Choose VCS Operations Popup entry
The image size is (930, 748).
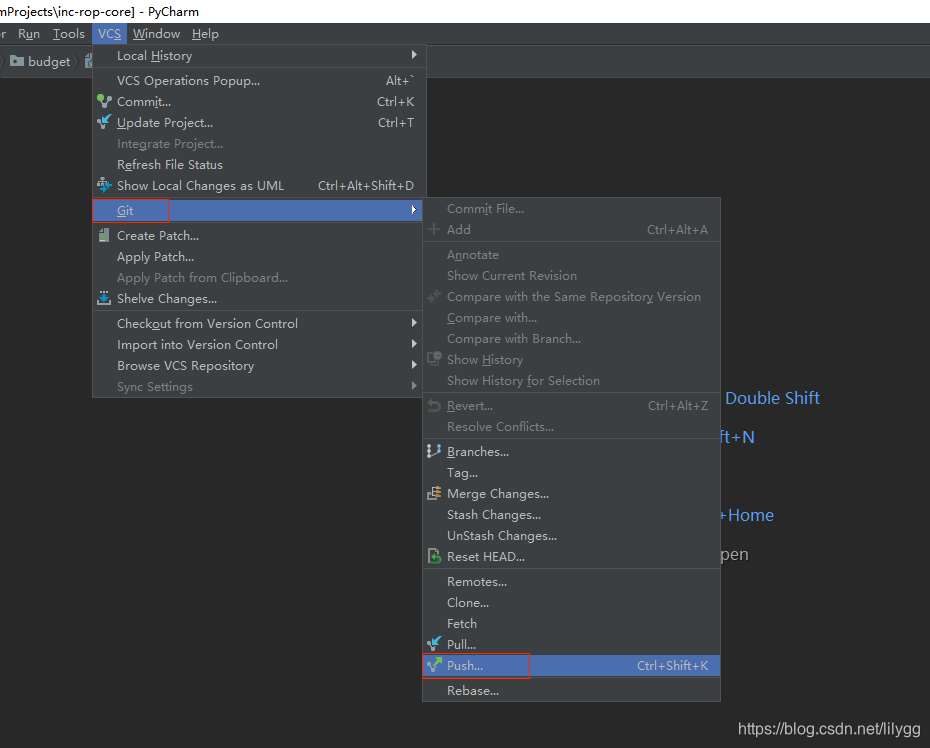click(x=259, y=81)
